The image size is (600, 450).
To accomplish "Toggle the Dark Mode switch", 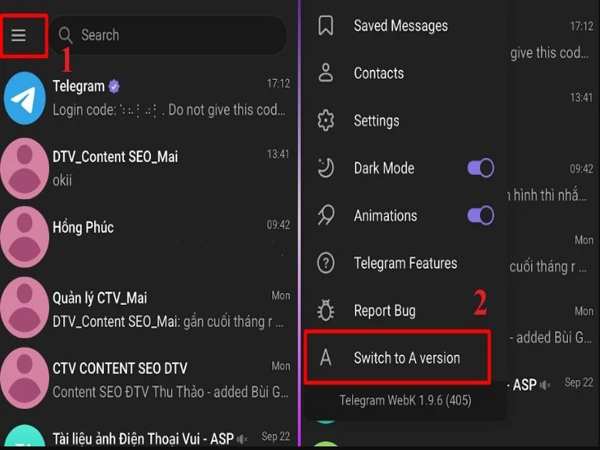I will tap(480, 168).
